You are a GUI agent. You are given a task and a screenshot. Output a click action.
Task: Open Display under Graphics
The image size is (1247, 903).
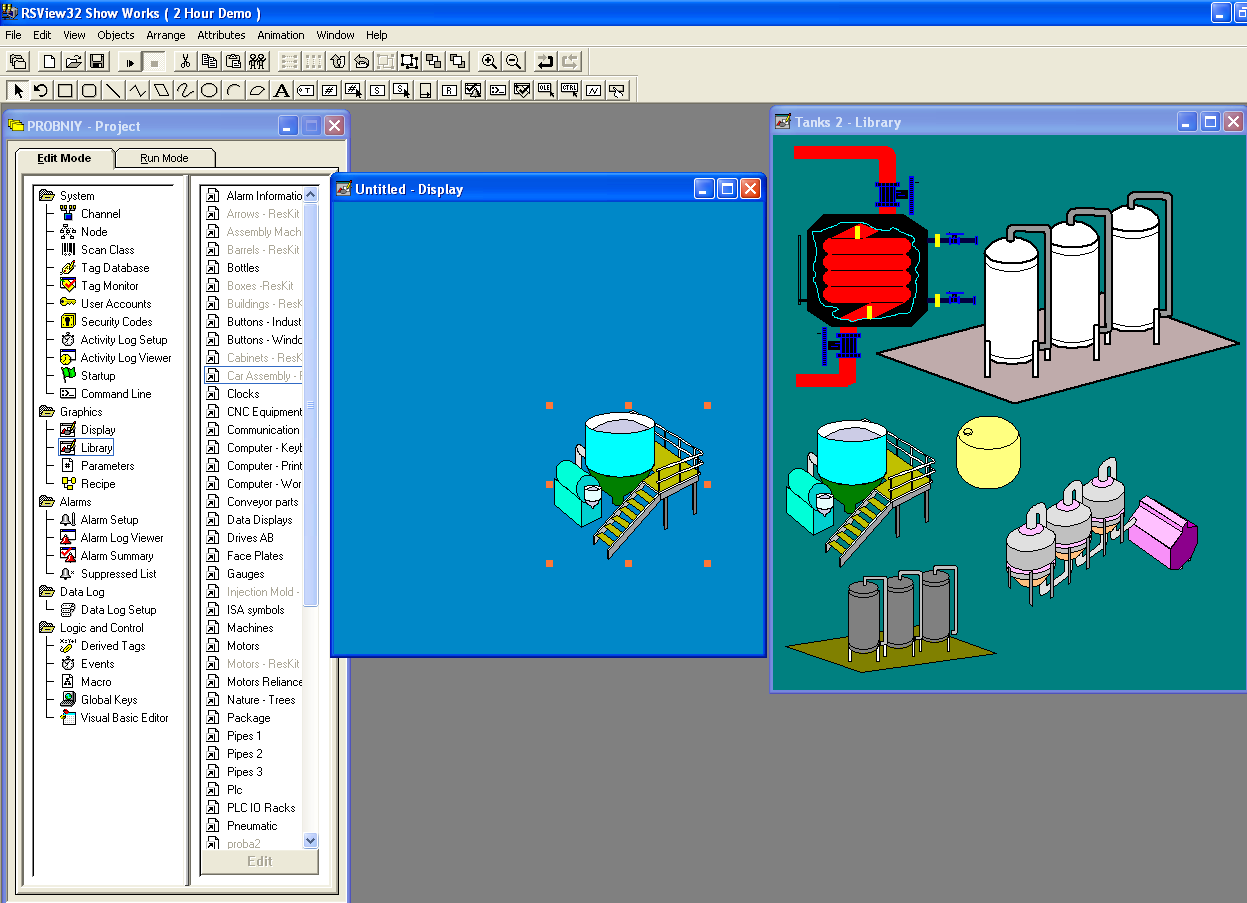tap(88, 430)
